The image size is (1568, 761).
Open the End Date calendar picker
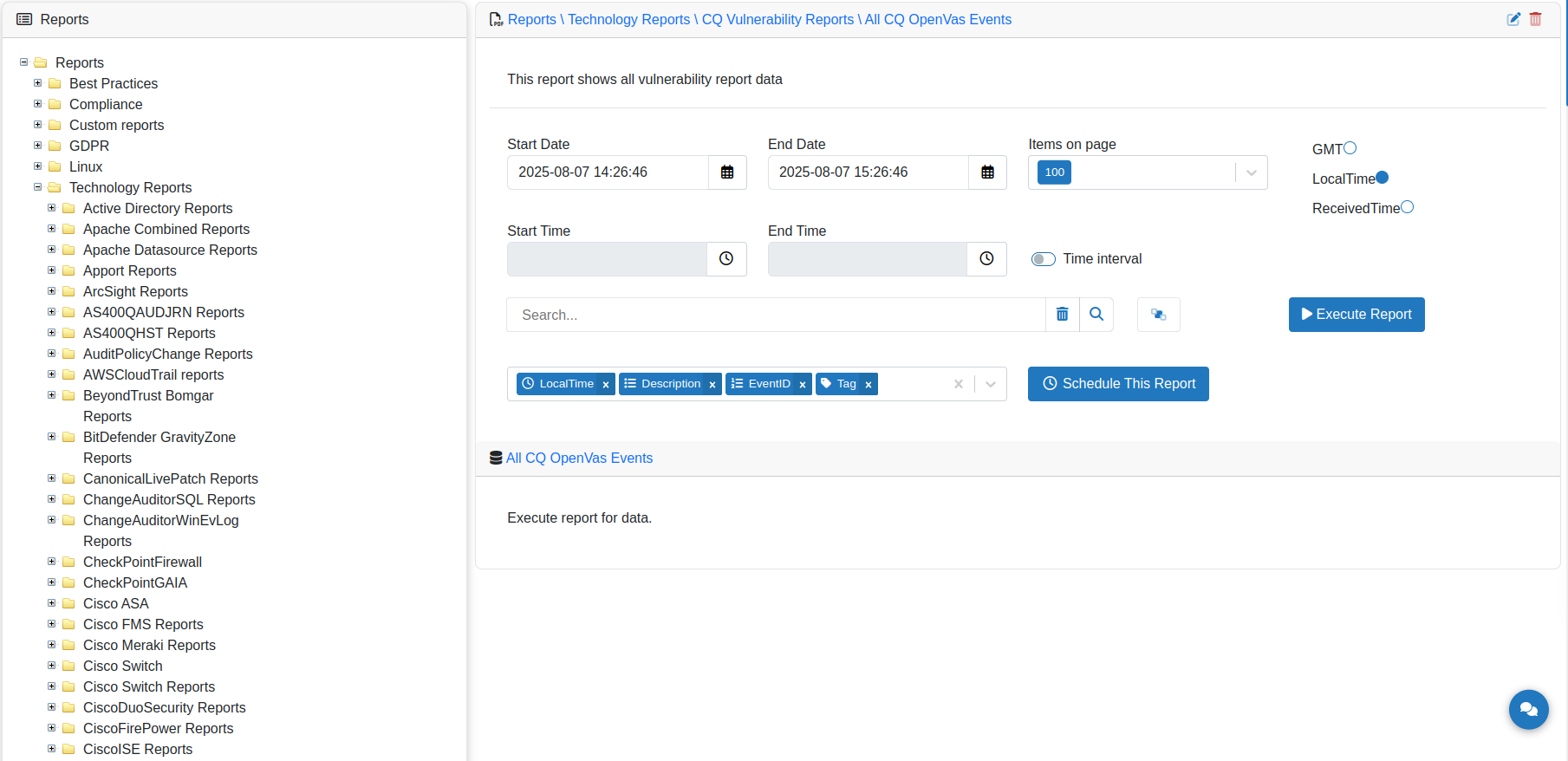[987, 172]
